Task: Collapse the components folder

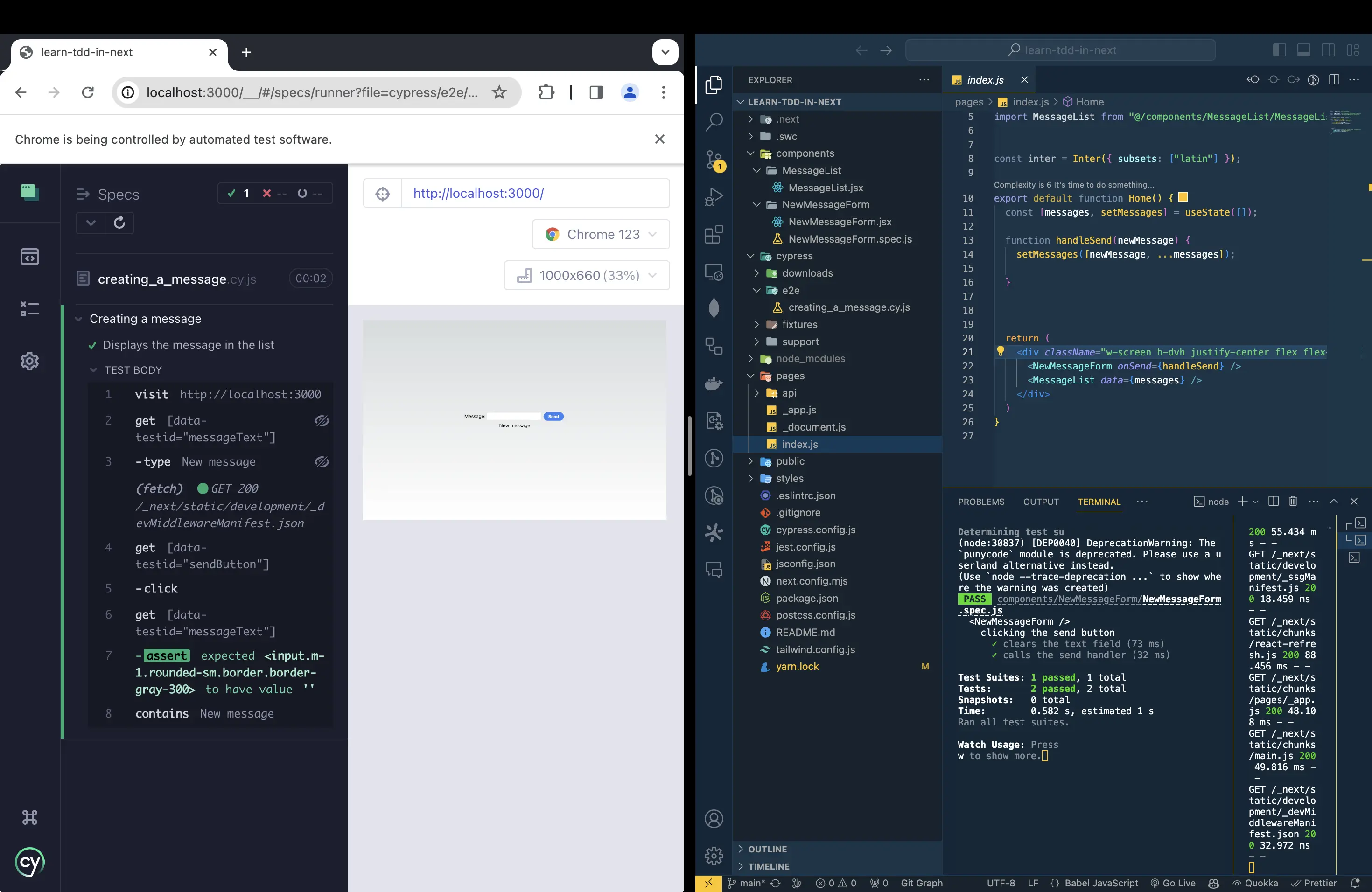Action: click(x=750, y=153)
